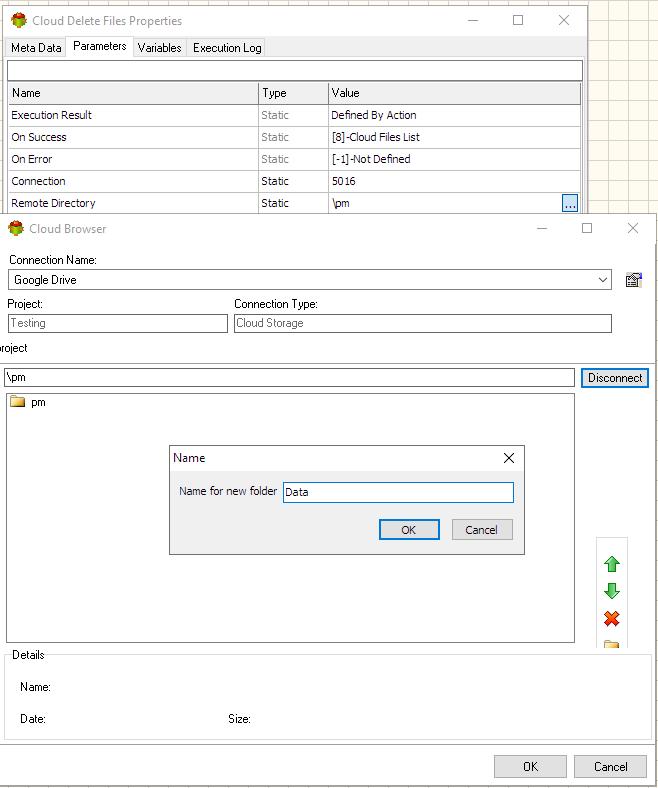Click the empty filter box above the parameters table
This screenshot has width=658, height=788.
(295, 70)
